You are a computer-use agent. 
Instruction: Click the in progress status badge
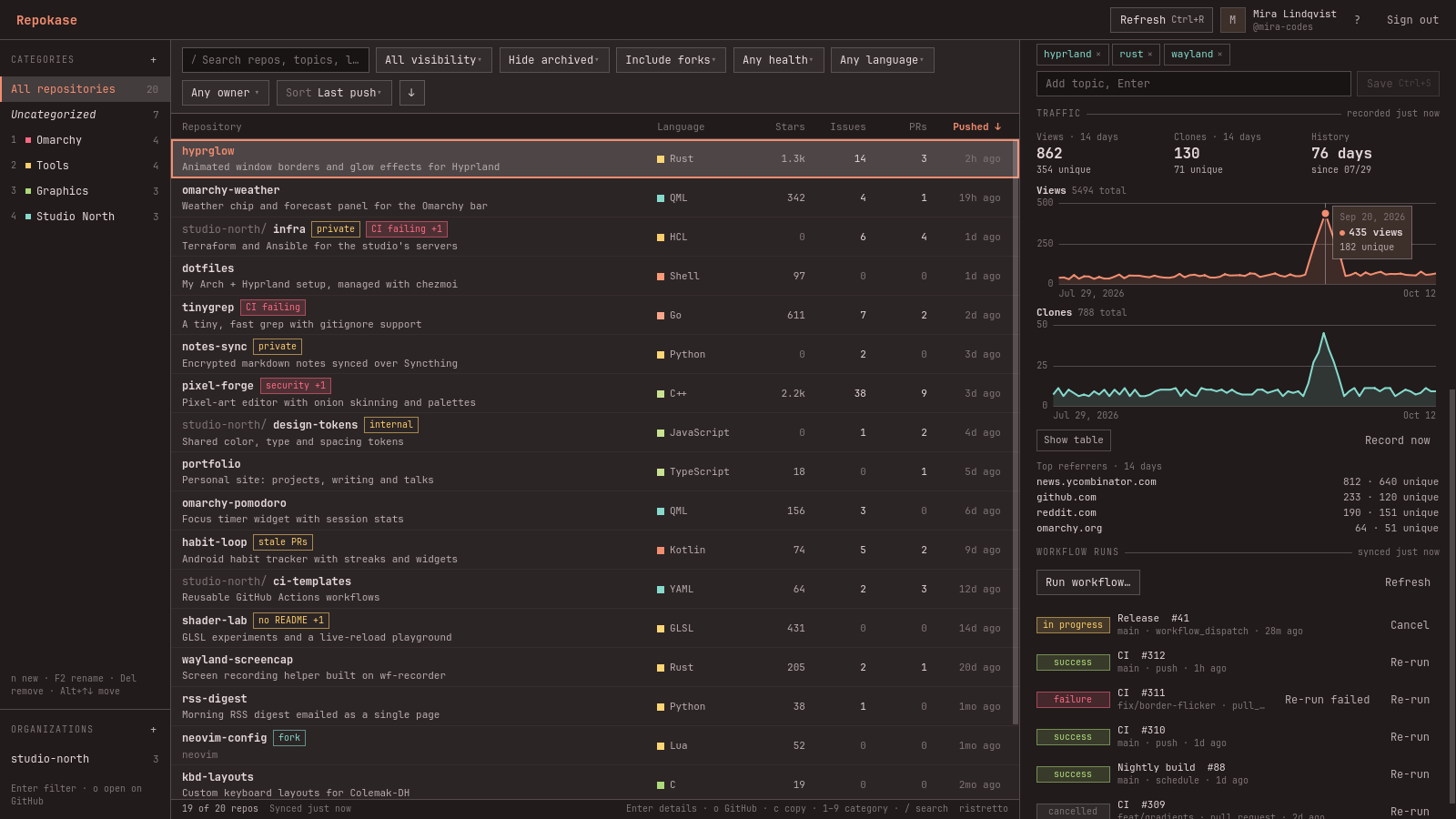(1073, 625)
